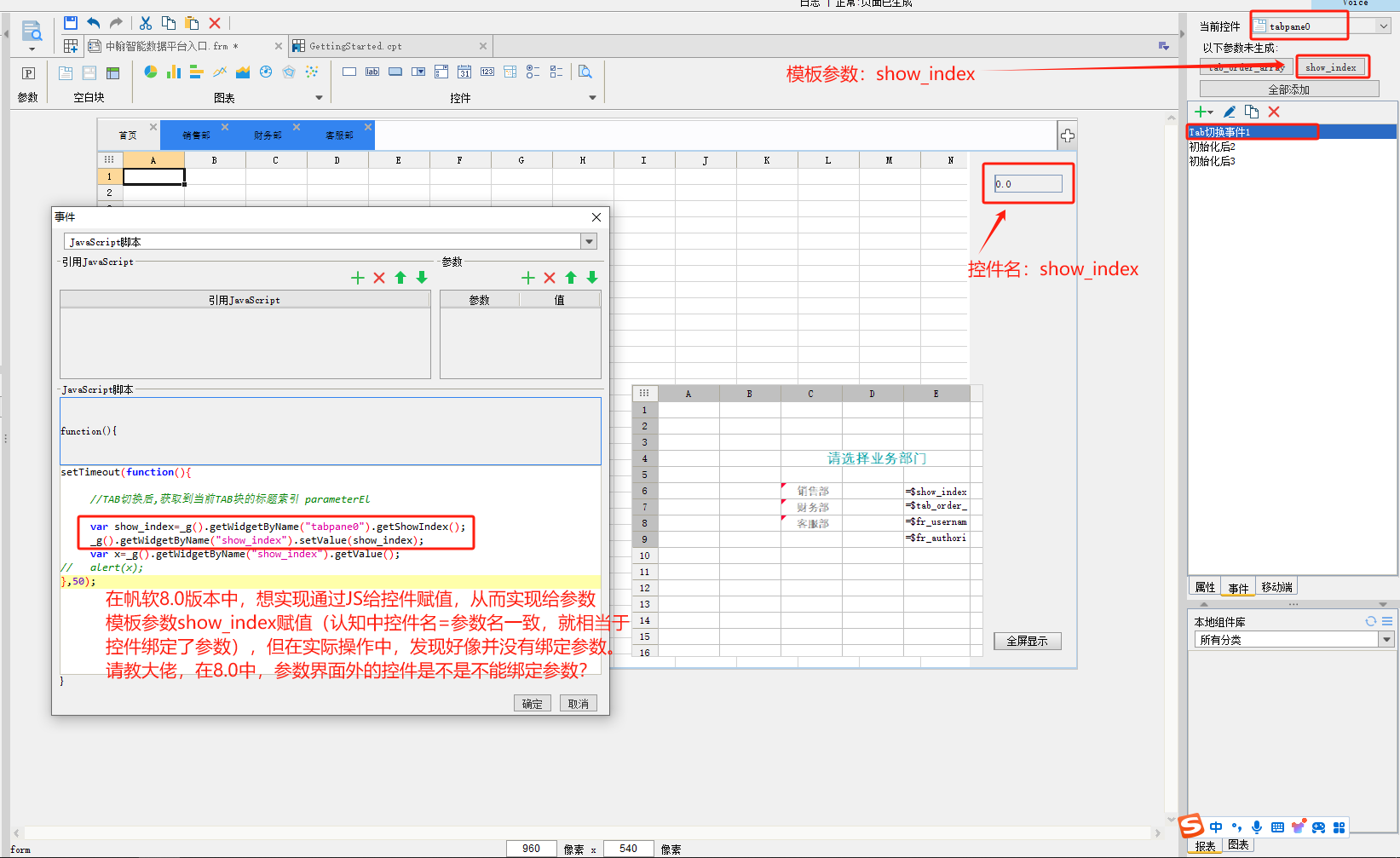Delete with the red X toolbar icon
Image resolution: width=1400 pixels, height=858 pixels.
[x=215, y=23]
